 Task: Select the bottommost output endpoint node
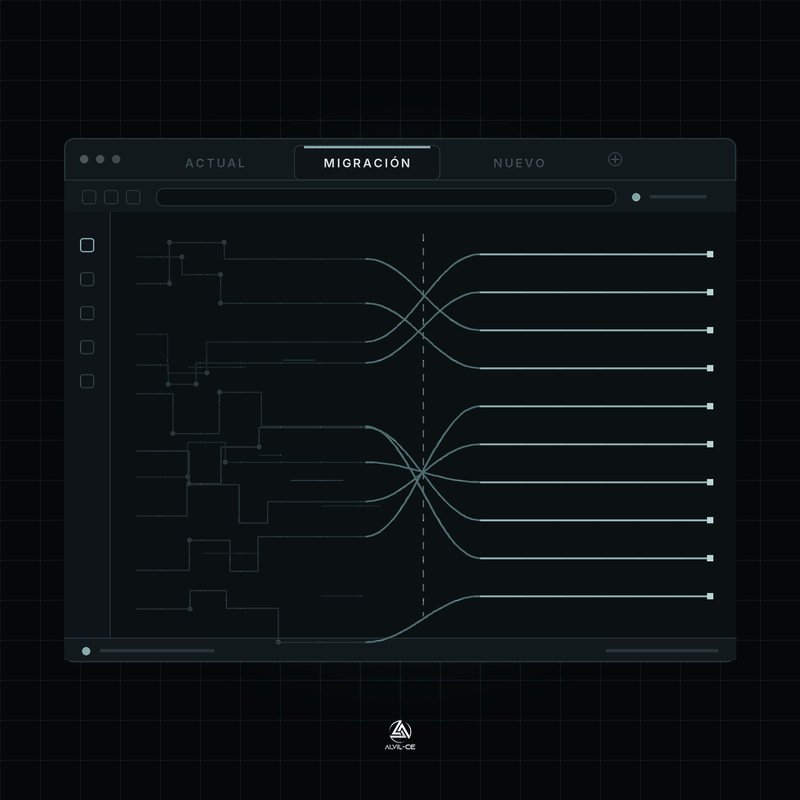(710, 596)
